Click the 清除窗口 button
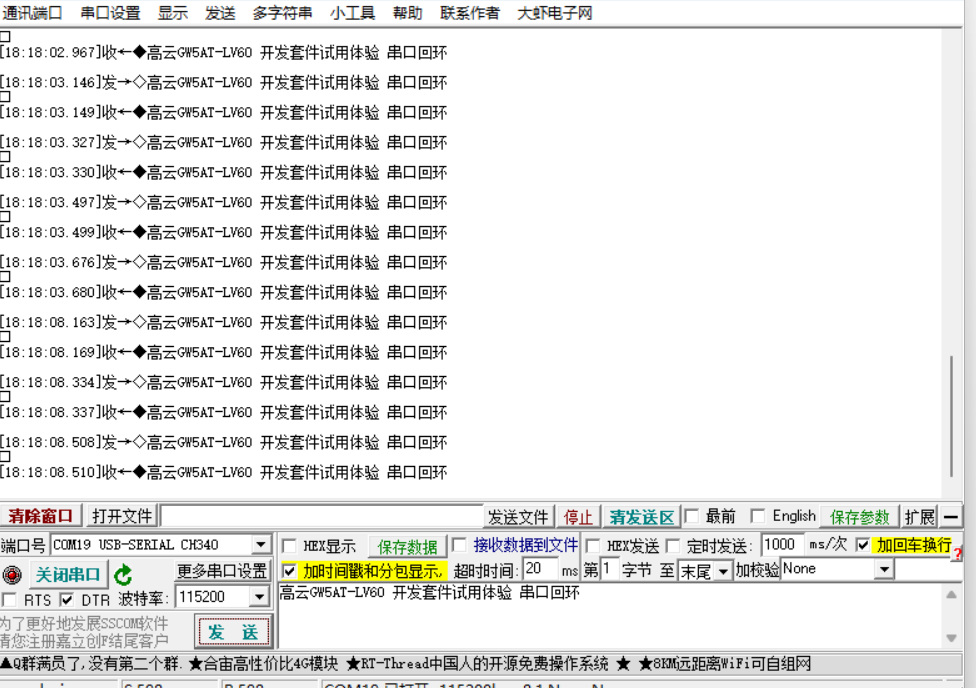 click(x=40, y=516)
